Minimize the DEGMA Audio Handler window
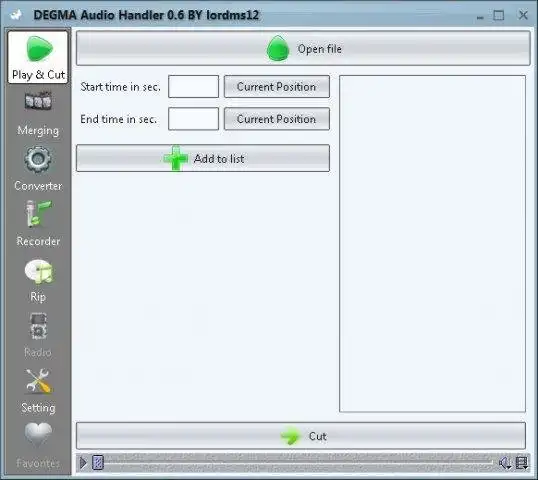 [480, 16]
